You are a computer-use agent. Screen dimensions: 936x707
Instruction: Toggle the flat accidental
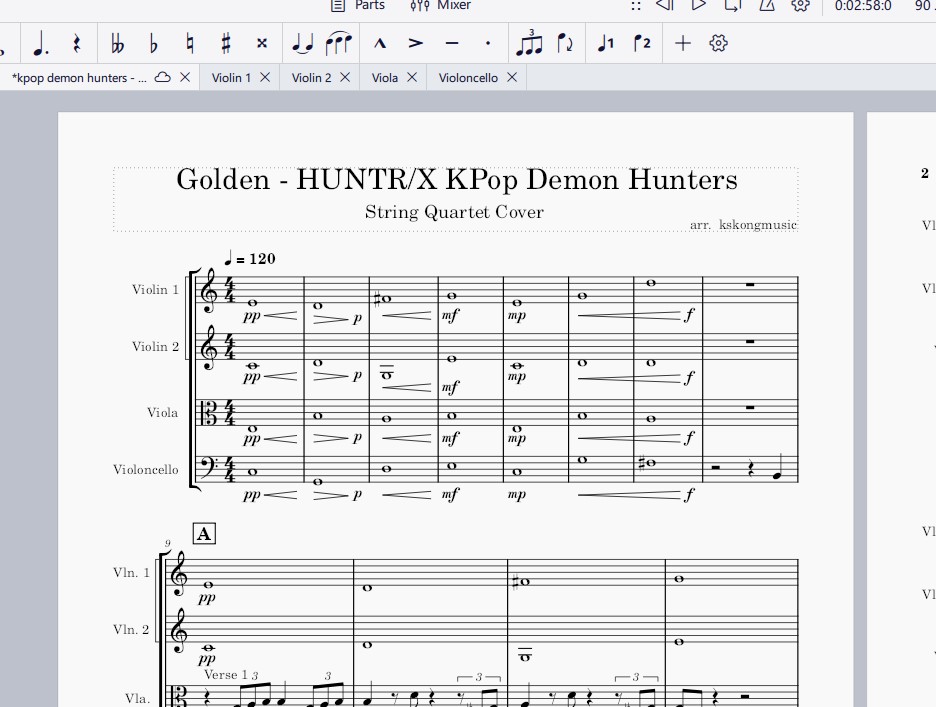(153, 44)
